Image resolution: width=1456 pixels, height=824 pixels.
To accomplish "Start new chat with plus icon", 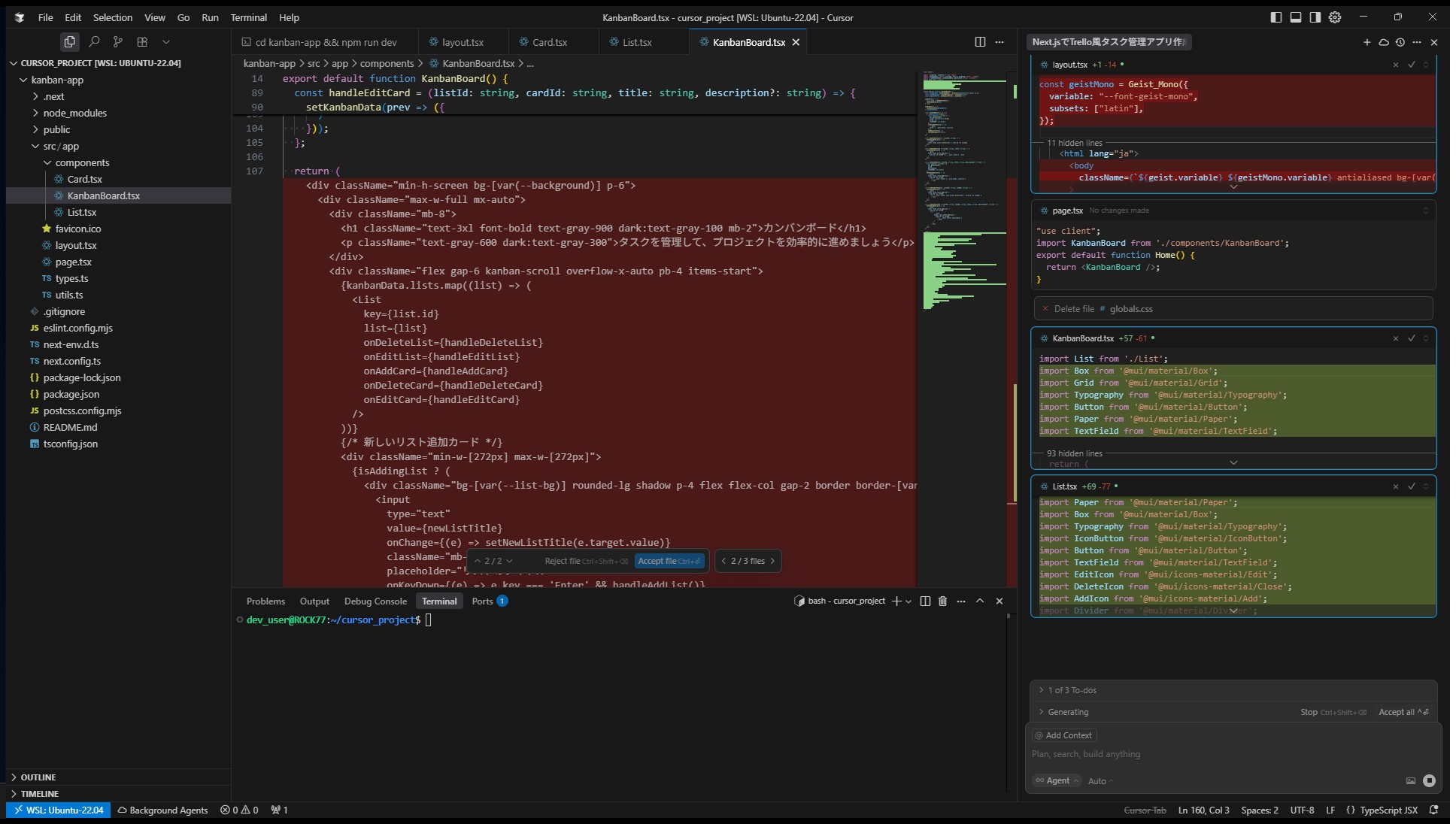I will click(x=1367, y=42).
